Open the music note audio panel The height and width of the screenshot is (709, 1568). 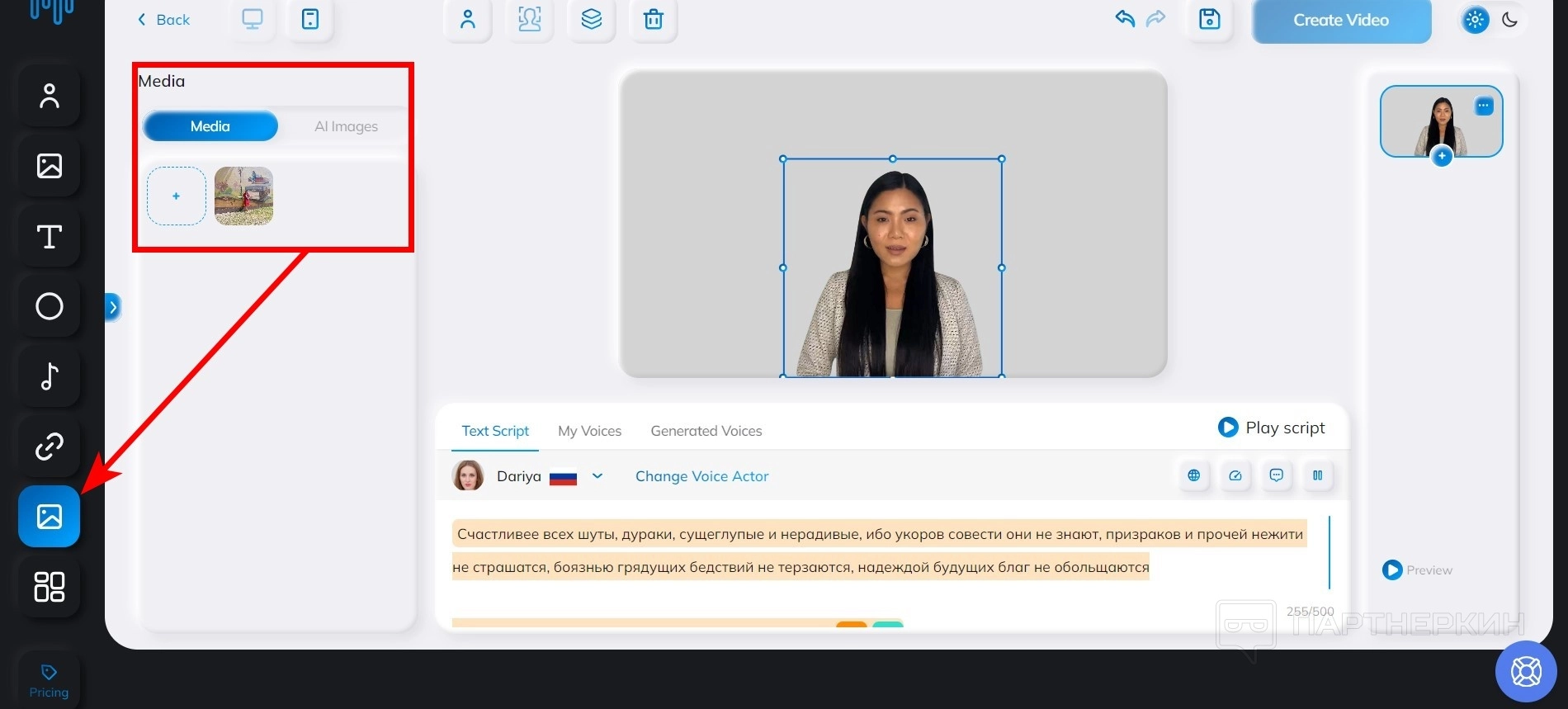pyautogui.click(x=50, y=376)
